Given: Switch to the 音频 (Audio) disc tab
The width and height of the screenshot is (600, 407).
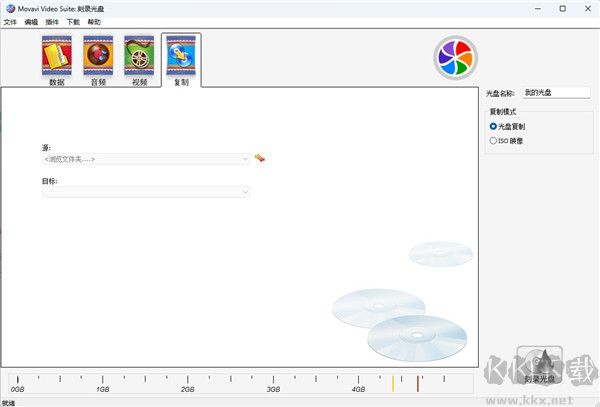Looking at the screenshot, I should [98, 60].
